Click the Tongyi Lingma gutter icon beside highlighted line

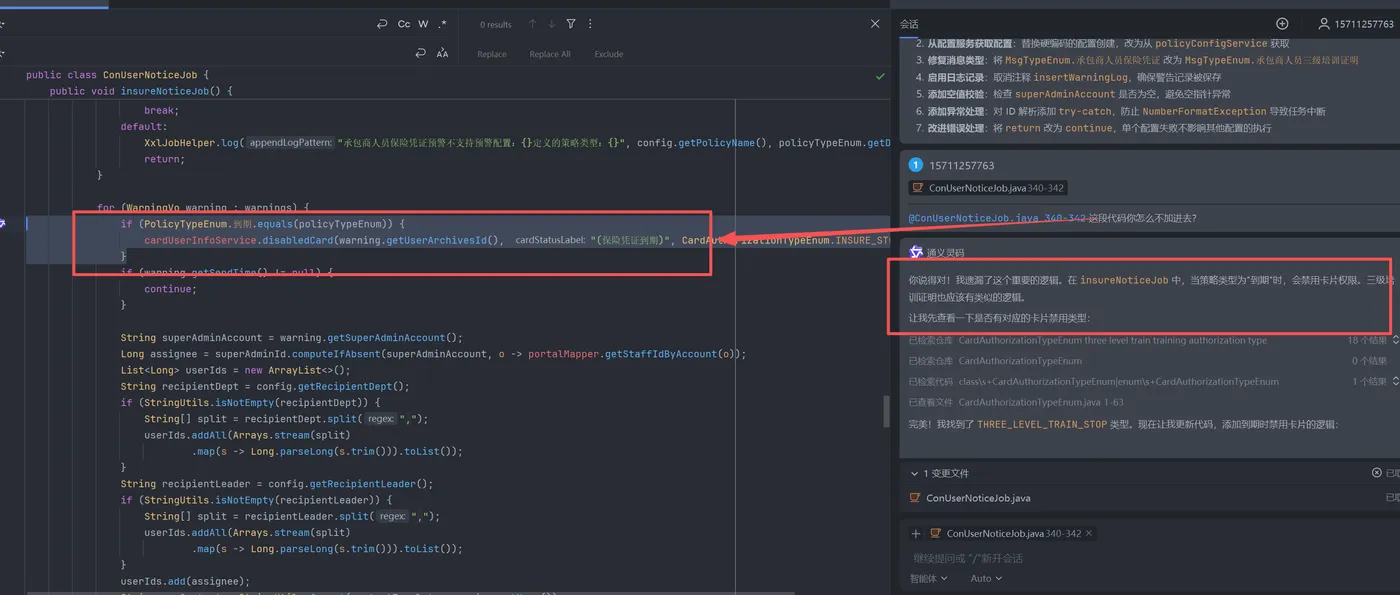click(x=2, y=224)
